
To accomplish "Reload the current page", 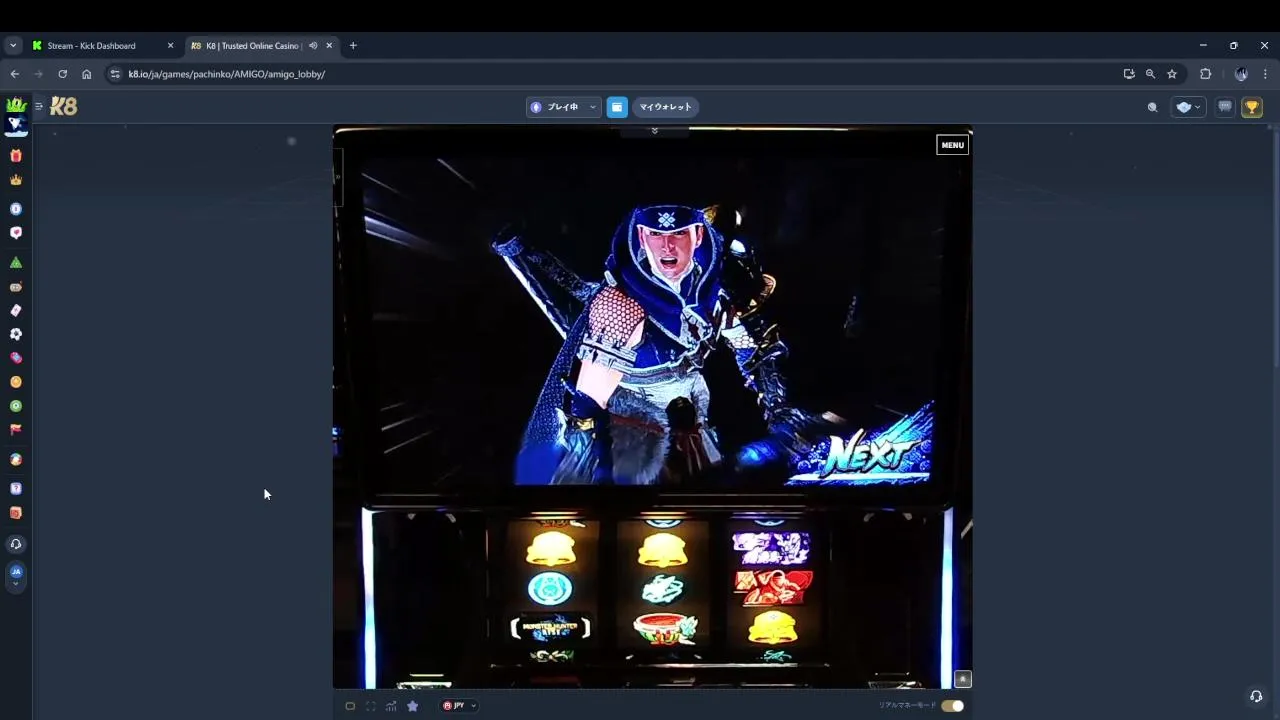I will pos(62,74).
